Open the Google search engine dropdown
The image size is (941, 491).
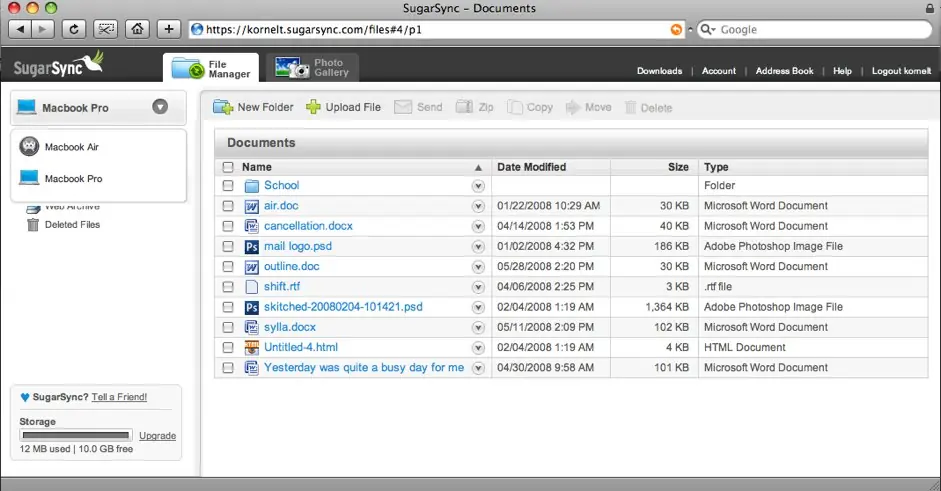tap(708, 29)
